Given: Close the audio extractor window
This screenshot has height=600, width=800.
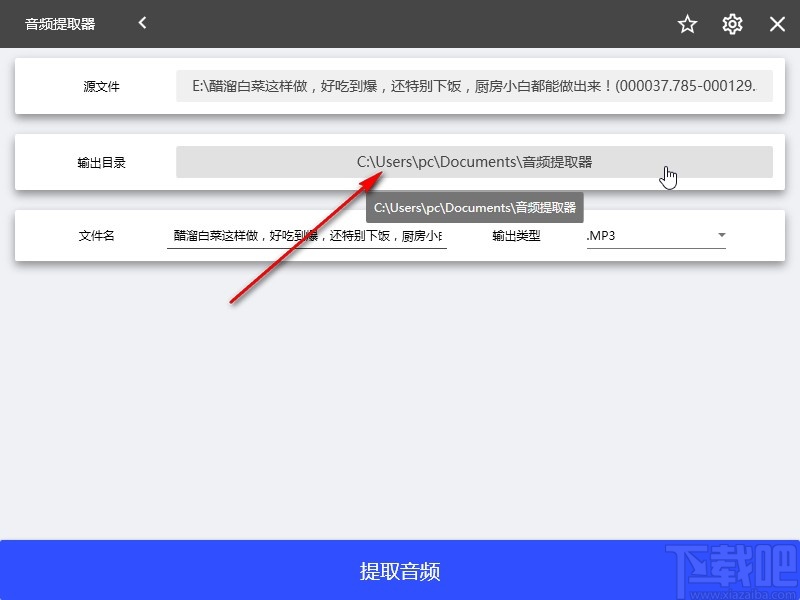Looking at the screenshot, I should tap(777, 24).
